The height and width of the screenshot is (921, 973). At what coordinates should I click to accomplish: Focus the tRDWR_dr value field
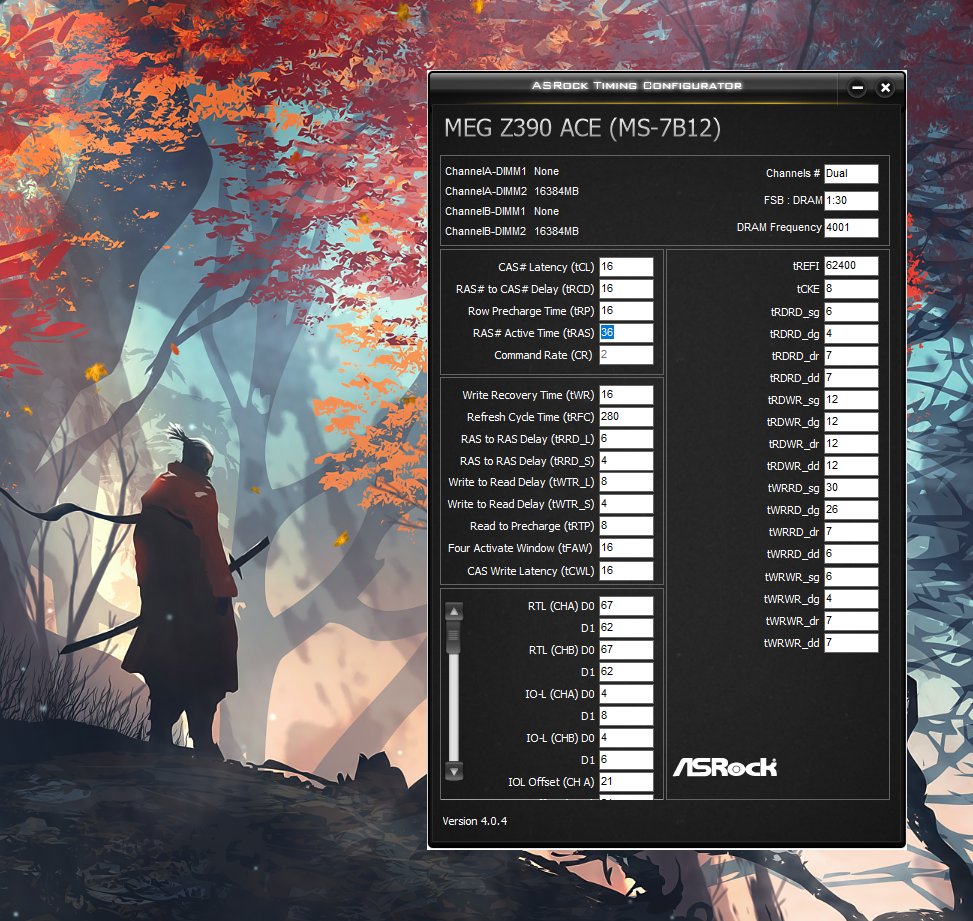pyautogui.click(x=851, y=444)
